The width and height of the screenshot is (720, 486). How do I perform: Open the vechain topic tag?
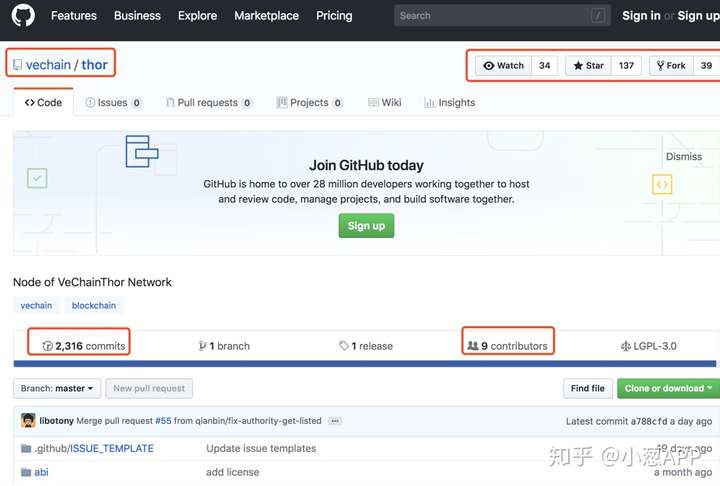(36, 305)
